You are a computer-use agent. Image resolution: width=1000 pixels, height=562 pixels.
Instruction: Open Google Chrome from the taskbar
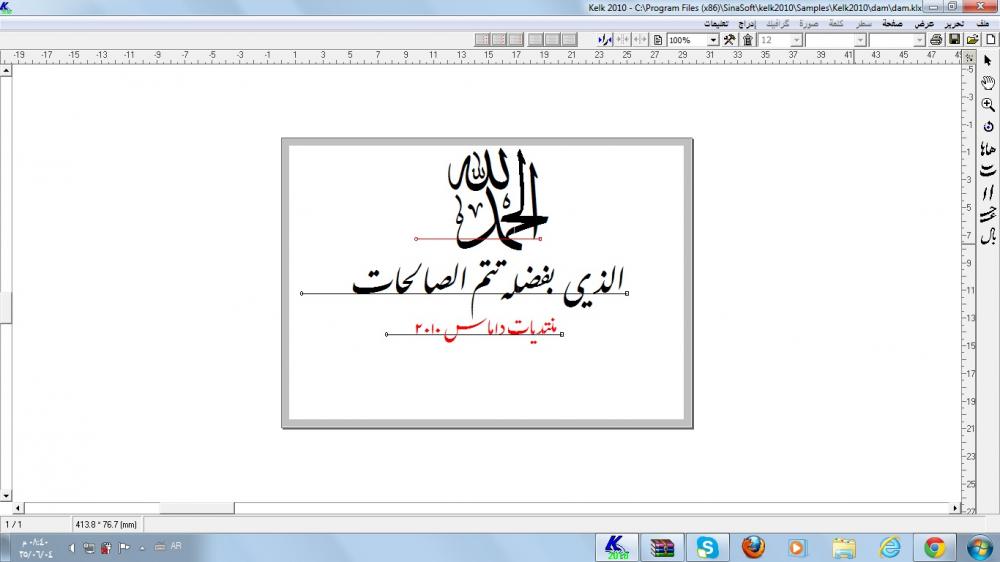935,547
